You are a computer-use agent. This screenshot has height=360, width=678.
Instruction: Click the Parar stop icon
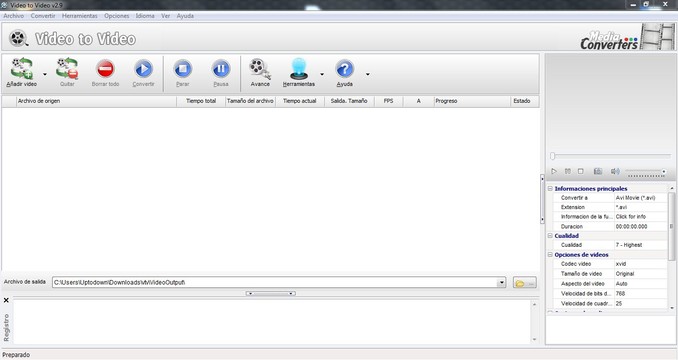point(182,68)
